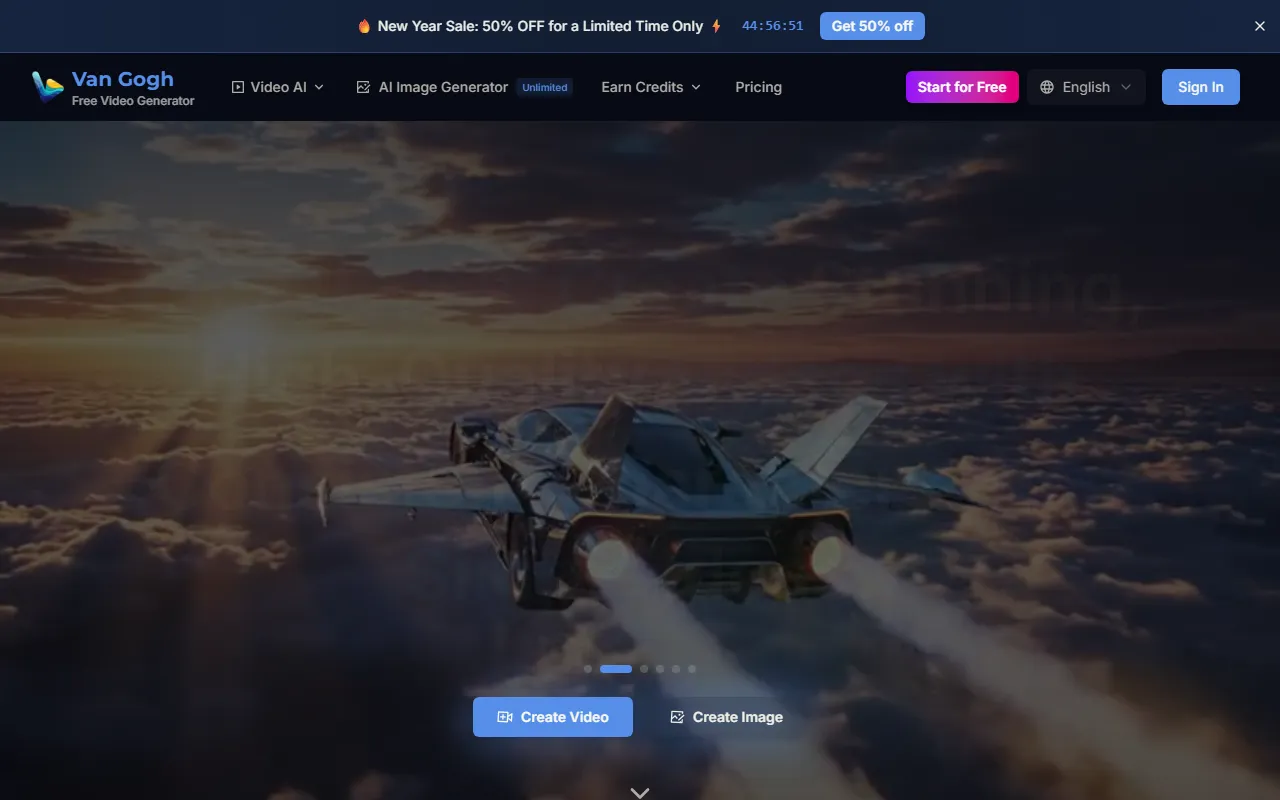Open AI Image Generator menu item

(443, 87)
